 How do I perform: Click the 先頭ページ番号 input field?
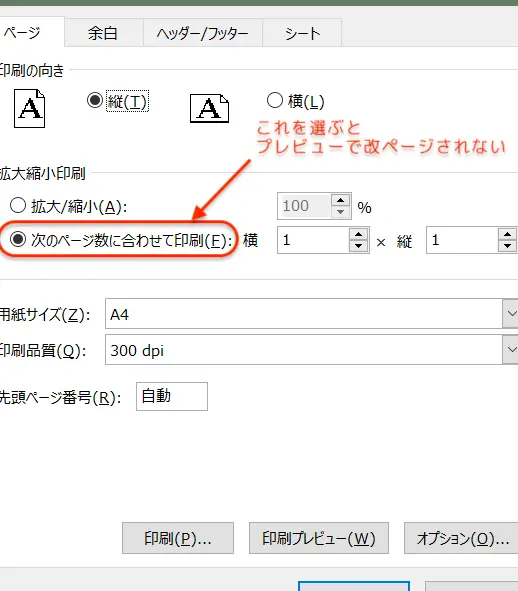tap(172, 396)
